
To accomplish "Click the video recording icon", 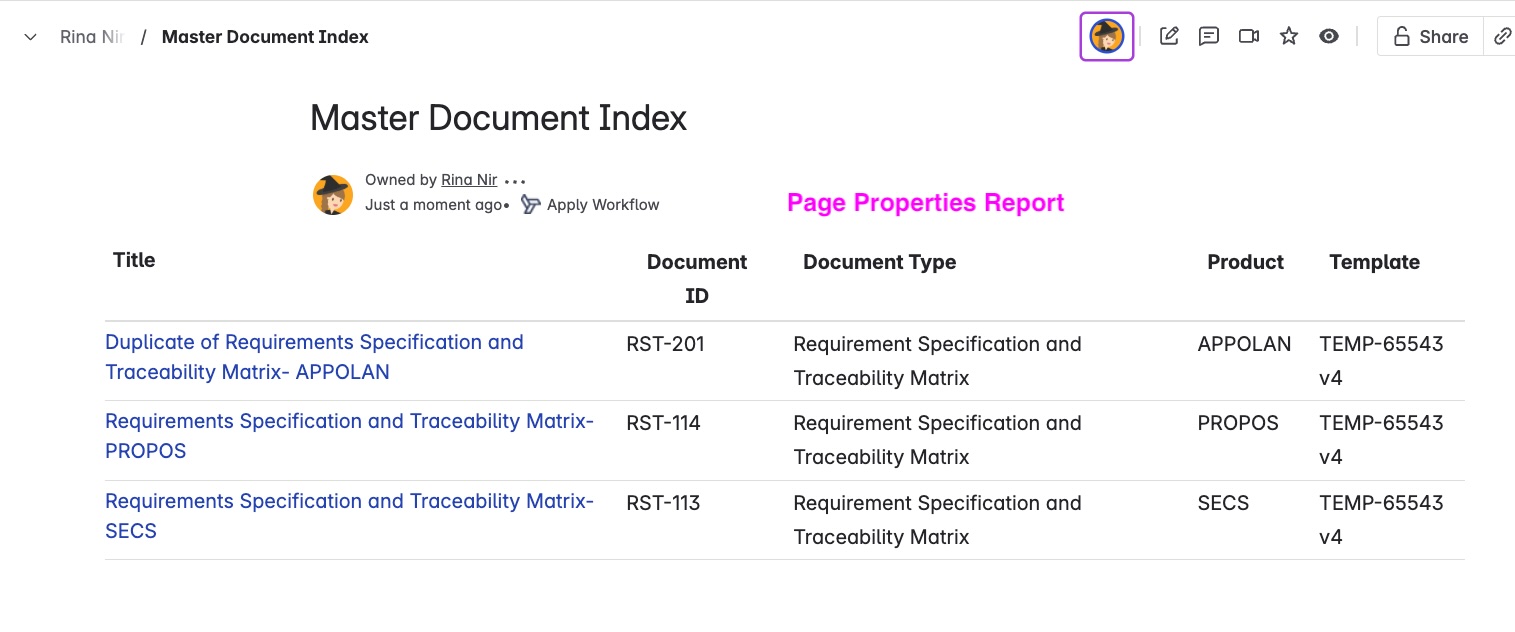I will point(1249,37).
